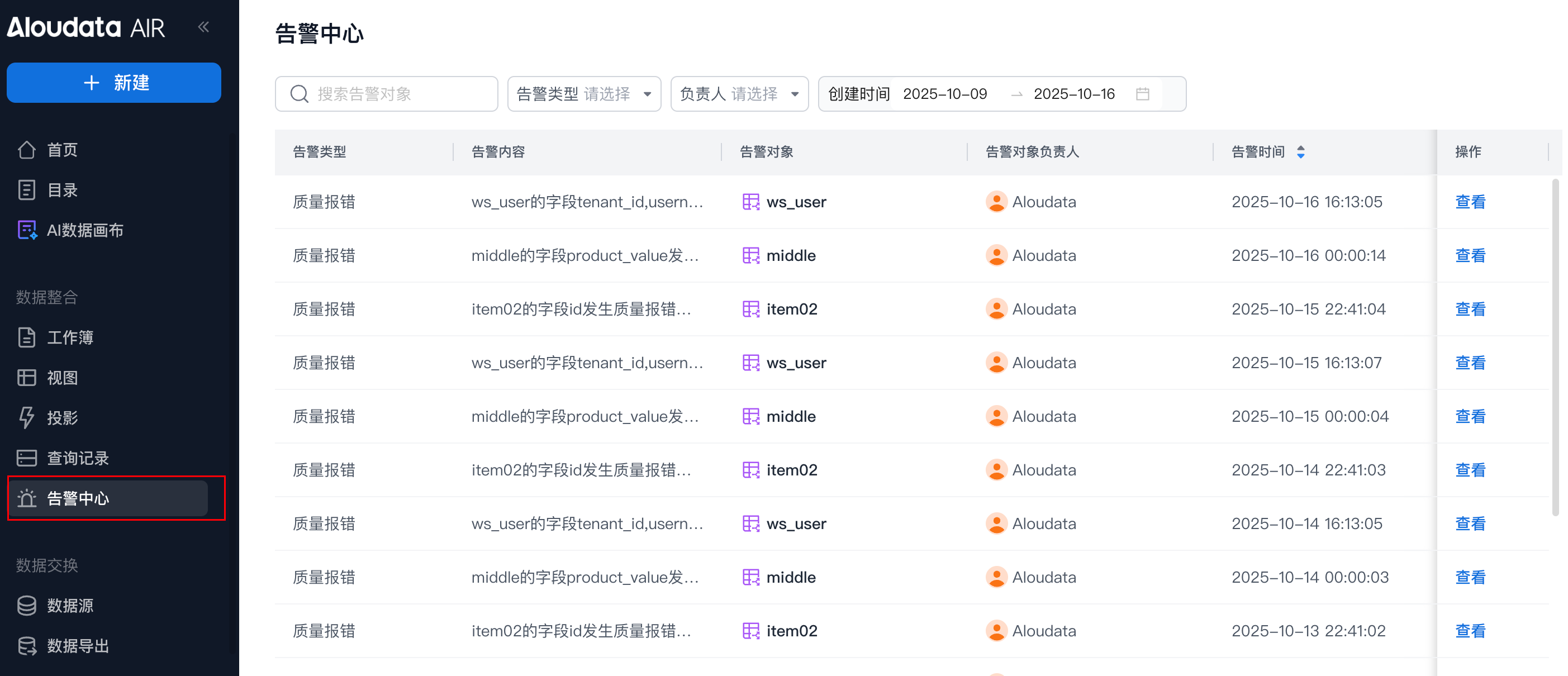This screenshot has width=1568, height=676.
Task: Go to 目录 sidebar entry
Action: click(x=62, y=190)
